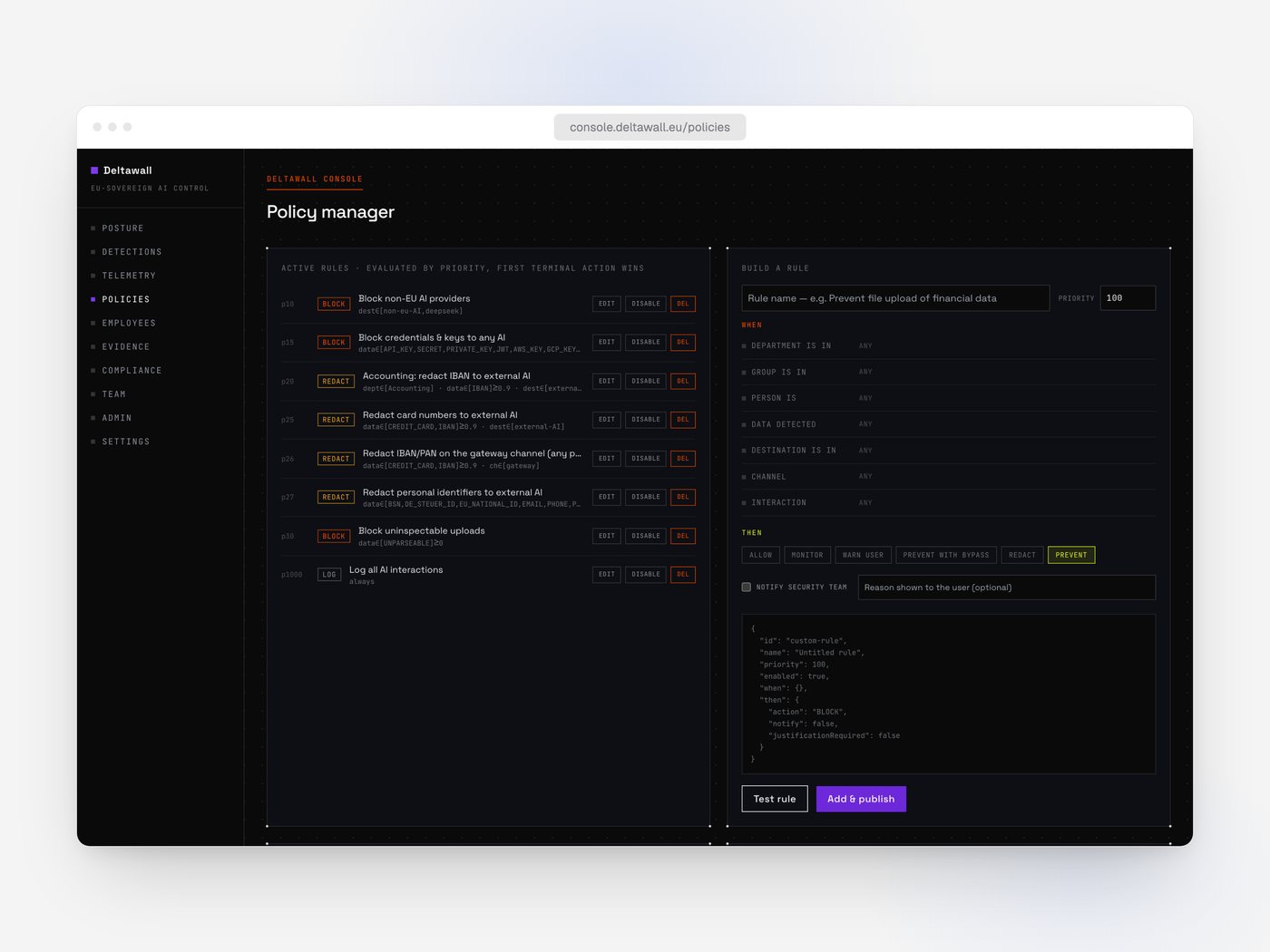
Task: Open the Interaction condition
Action: (x=949, y=502)
